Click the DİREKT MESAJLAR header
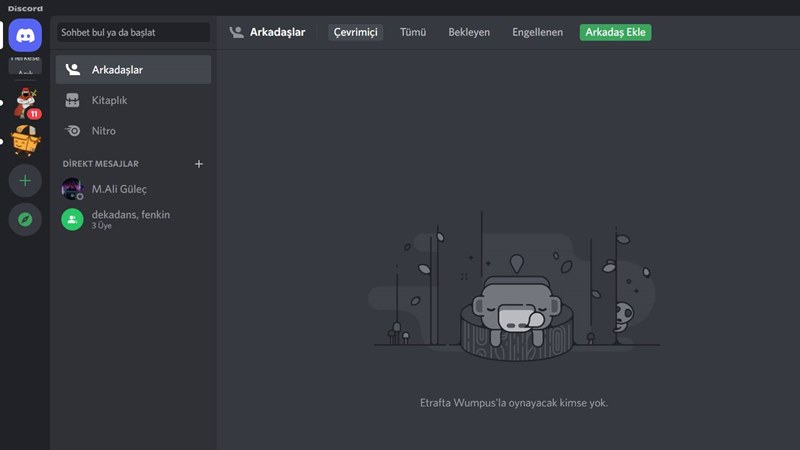Screen dimensions: 800x450 (x=101, y=164)
